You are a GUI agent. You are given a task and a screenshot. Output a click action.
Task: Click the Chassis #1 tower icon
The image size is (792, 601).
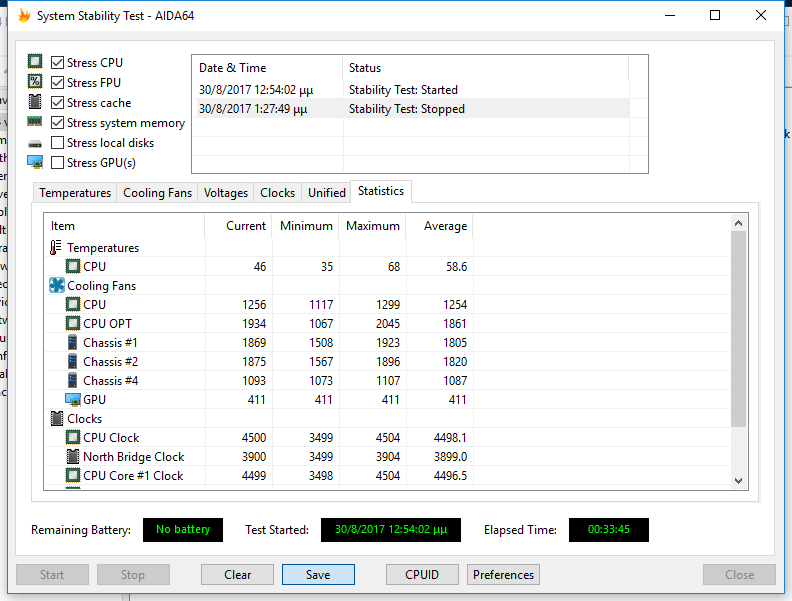(x=73, y=342)
